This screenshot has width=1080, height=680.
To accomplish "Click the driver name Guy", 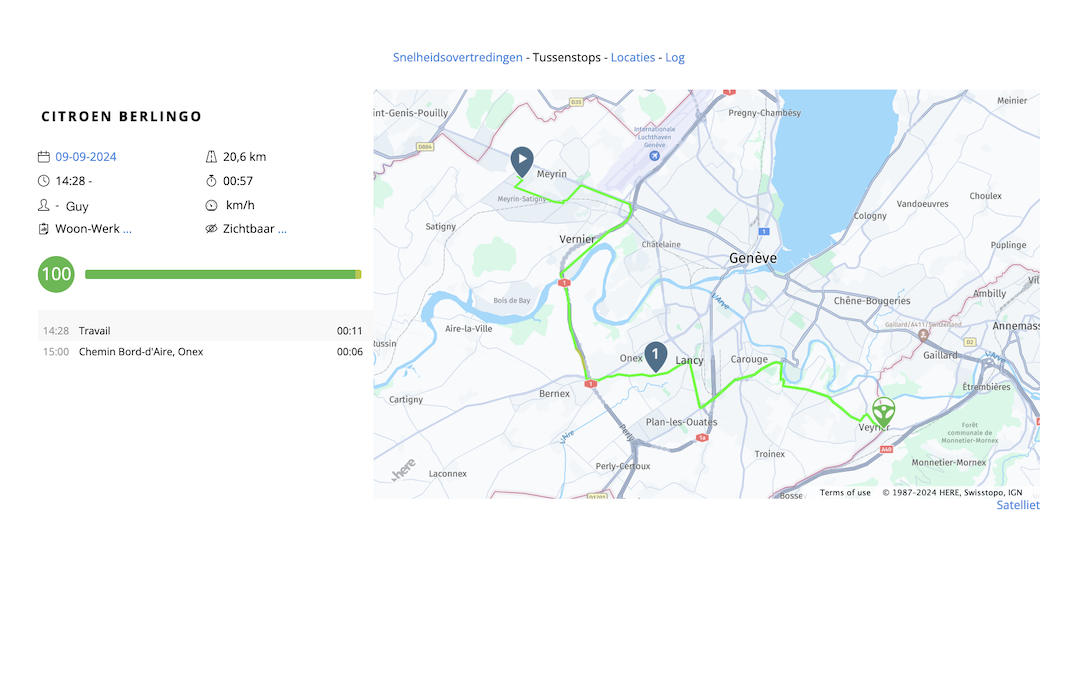I will pyautogui.click(x=77, y=206).
